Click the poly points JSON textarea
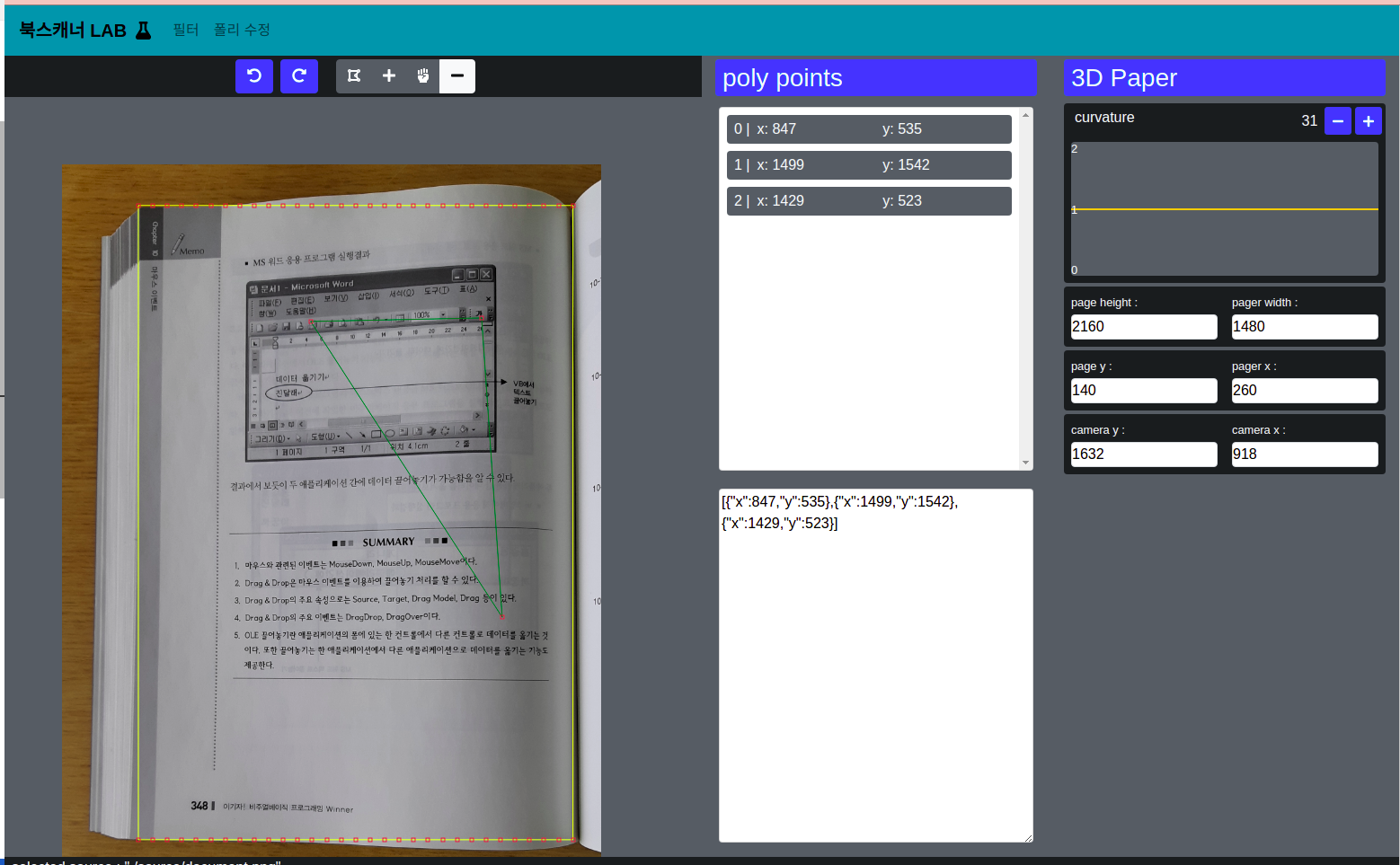Image resolution: width=1400 pixels, height=865 pixels. click(876, 666)
